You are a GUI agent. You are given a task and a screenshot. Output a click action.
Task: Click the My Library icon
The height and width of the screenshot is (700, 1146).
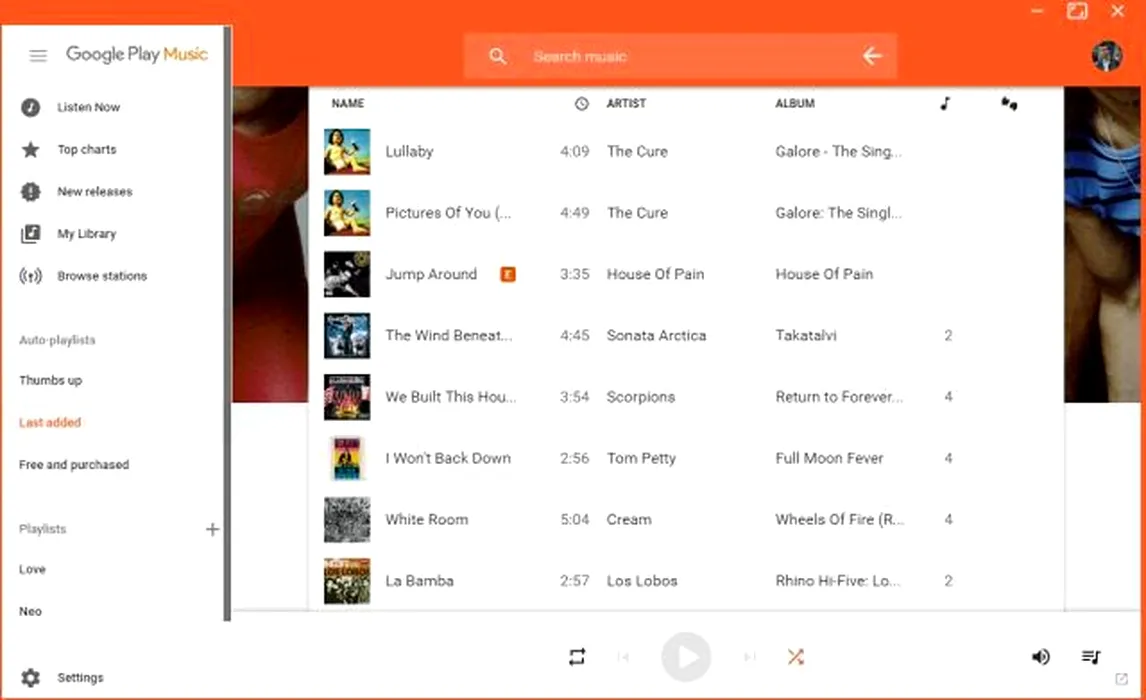30,234
